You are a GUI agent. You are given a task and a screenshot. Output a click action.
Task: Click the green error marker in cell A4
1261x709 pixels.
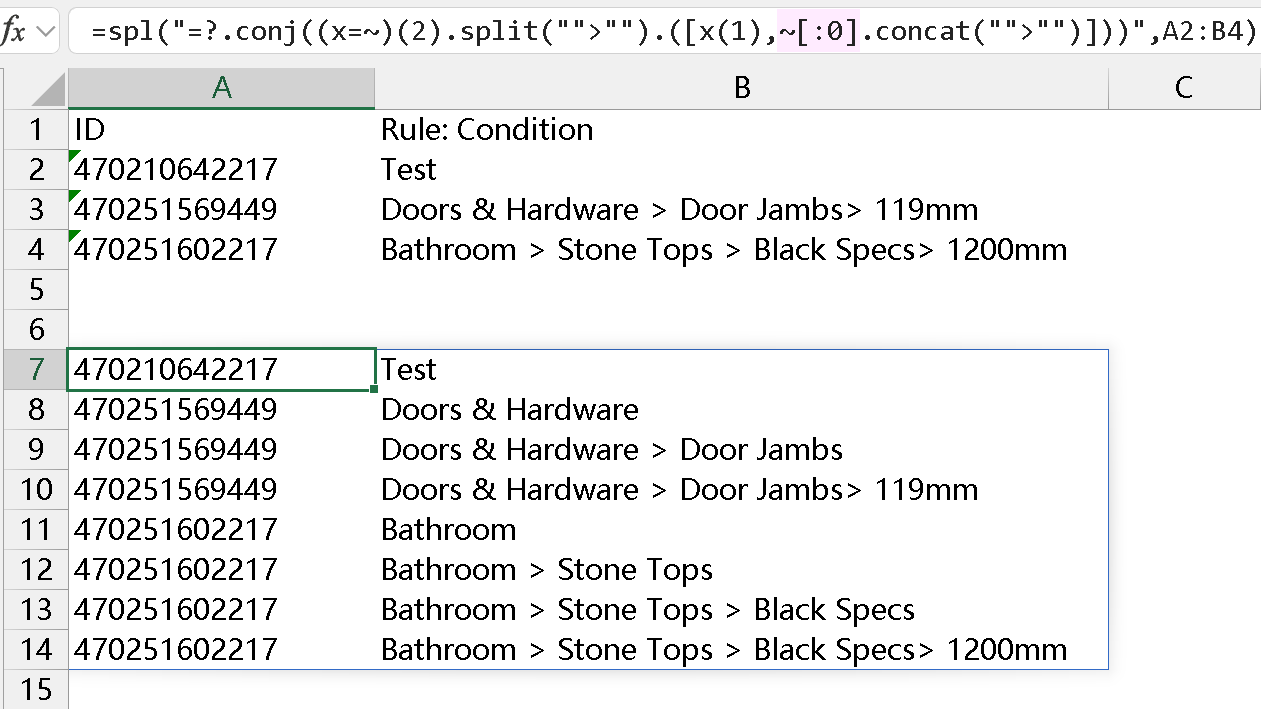click(74, 235)
